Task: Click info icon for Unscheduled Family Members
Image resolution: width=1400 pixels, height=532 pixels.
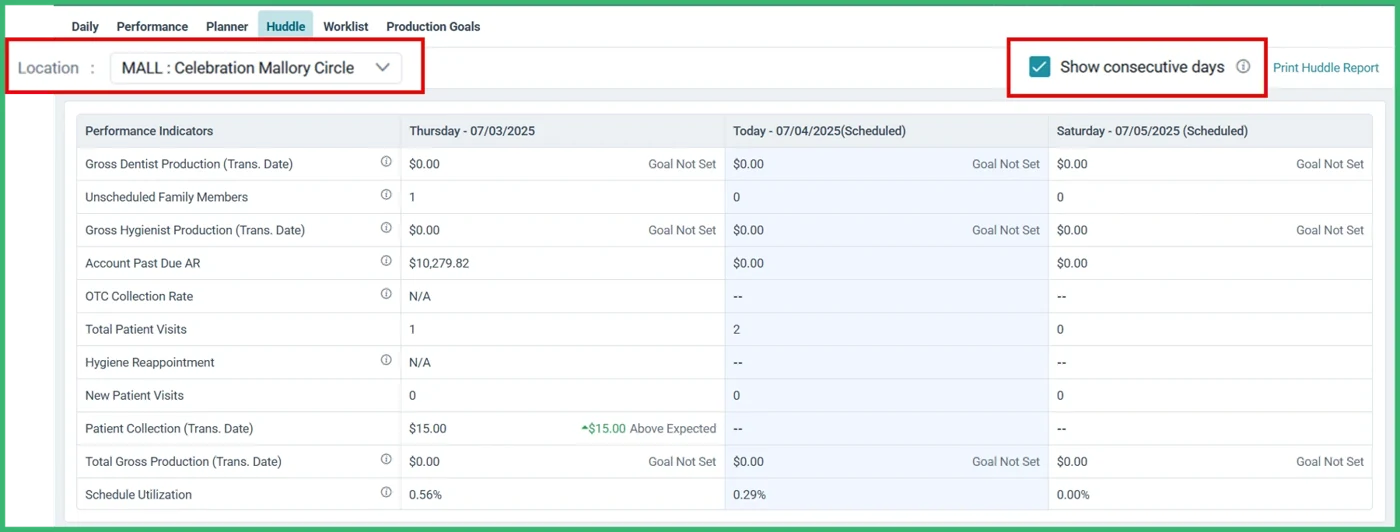Action: [386, 195]
